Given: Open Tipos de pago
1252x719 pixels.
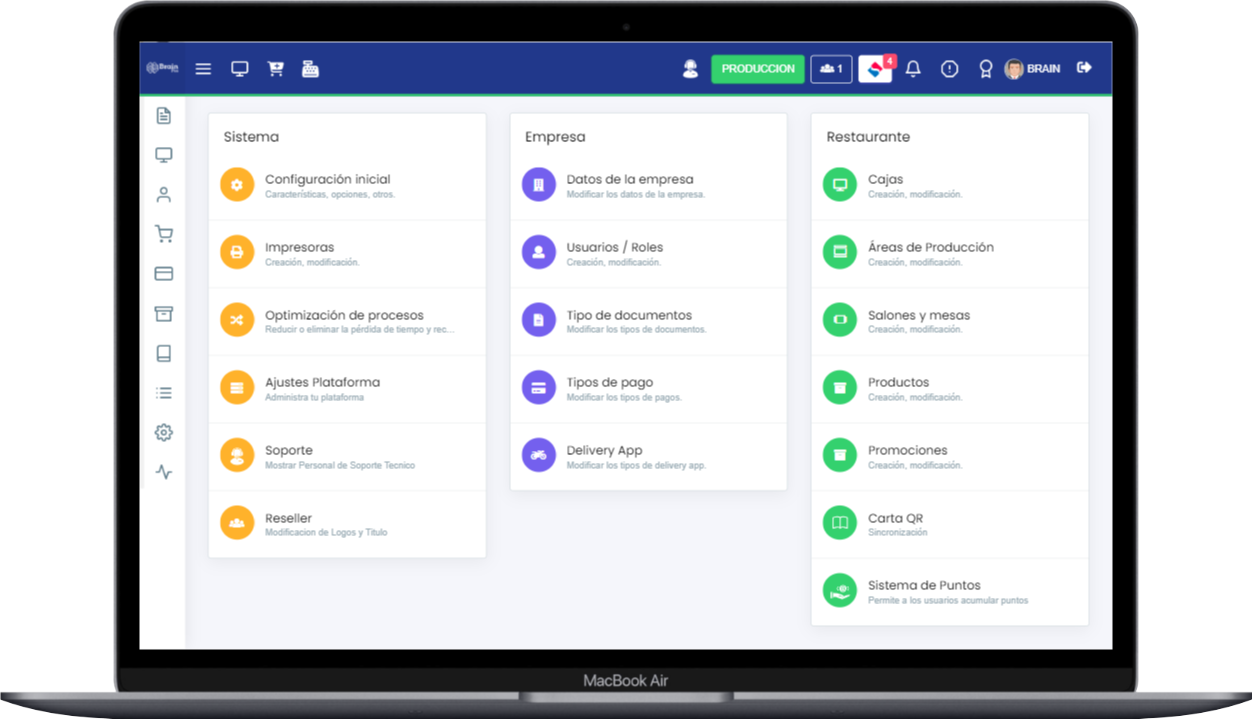Looking at the screenshot, I should (x=609, y=383).
